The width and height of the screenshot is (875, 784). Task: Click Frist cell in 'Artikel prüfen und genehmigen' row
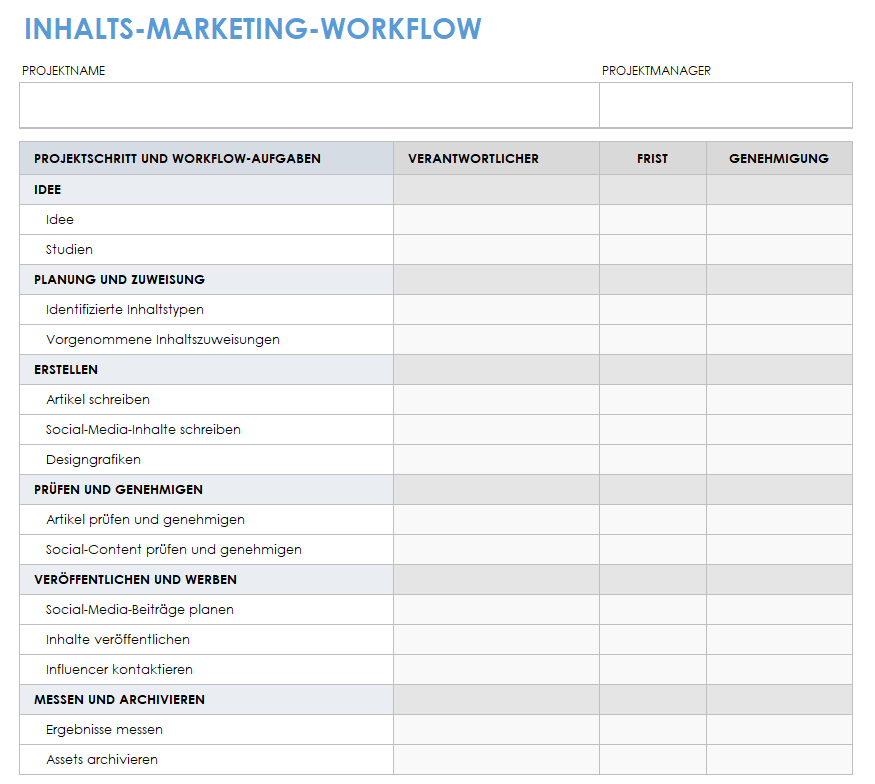pyautogui.click(x=653, y=520)
